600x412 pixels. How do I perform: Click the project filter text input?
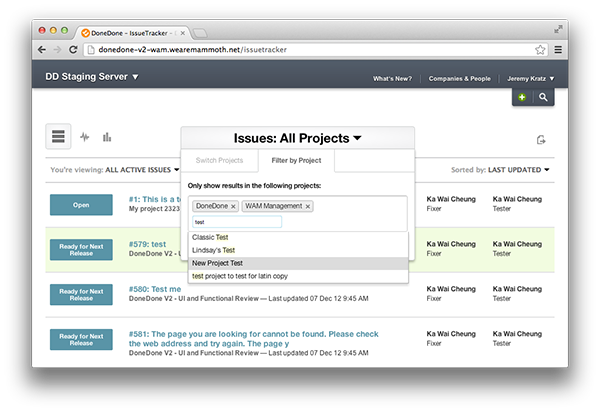[x=237, y=222]
